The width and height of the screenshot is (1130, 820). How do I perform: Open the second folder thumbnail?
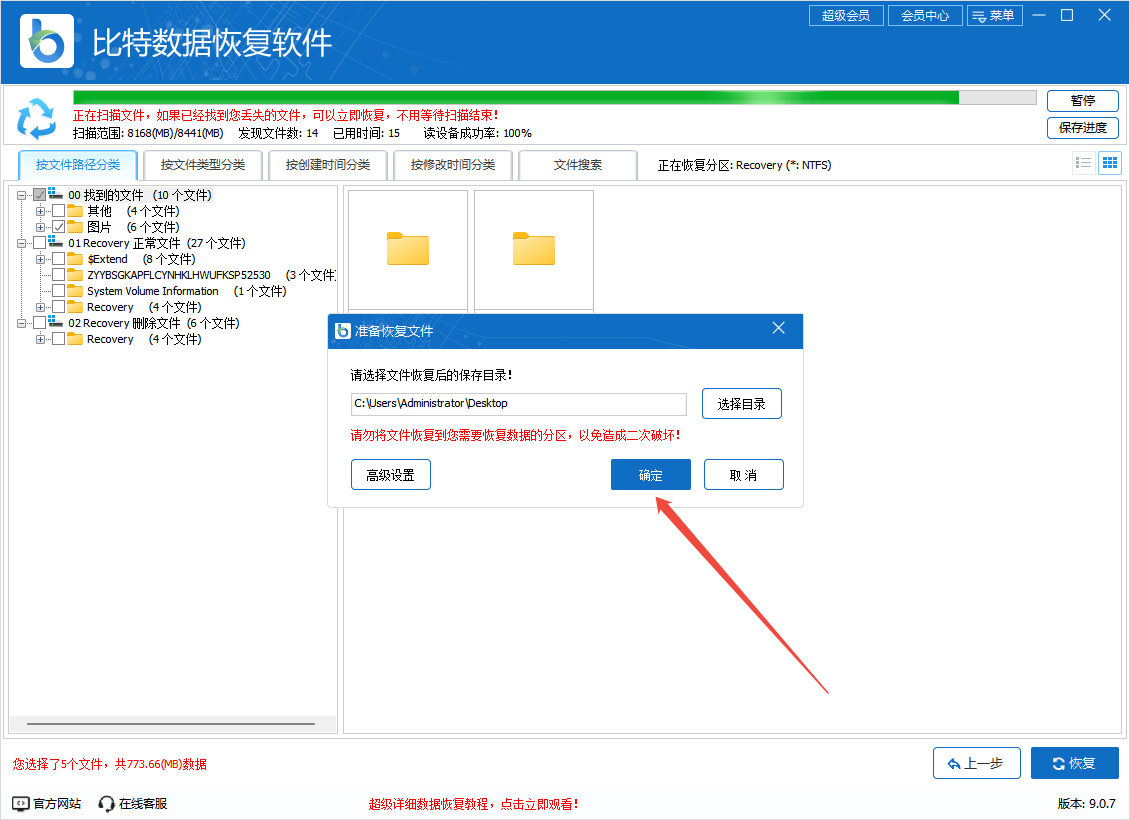click(x=534, y=250)
